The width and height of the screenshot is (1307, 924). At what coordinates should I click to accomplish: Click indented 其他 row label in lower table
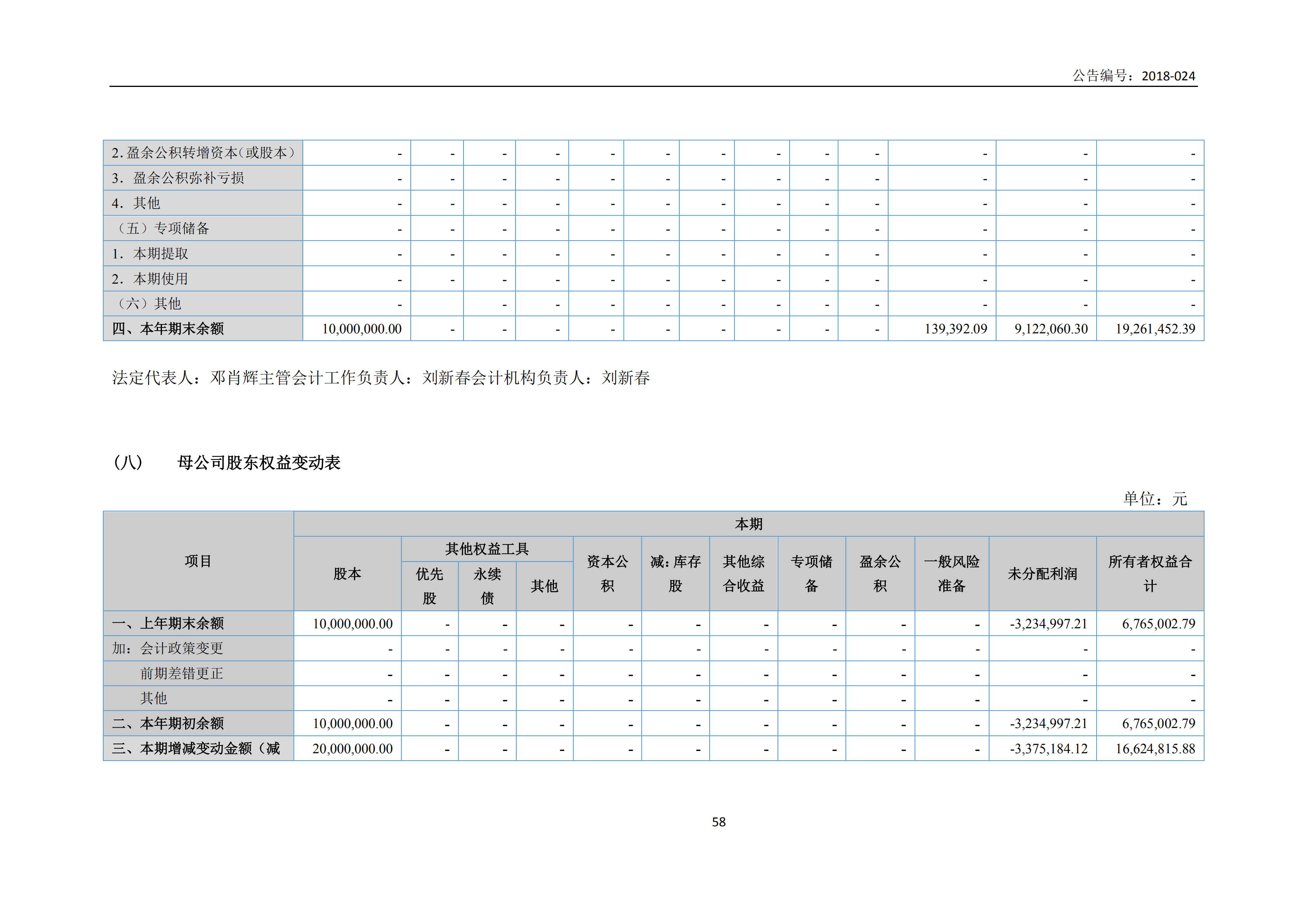(x=154, y=698)
